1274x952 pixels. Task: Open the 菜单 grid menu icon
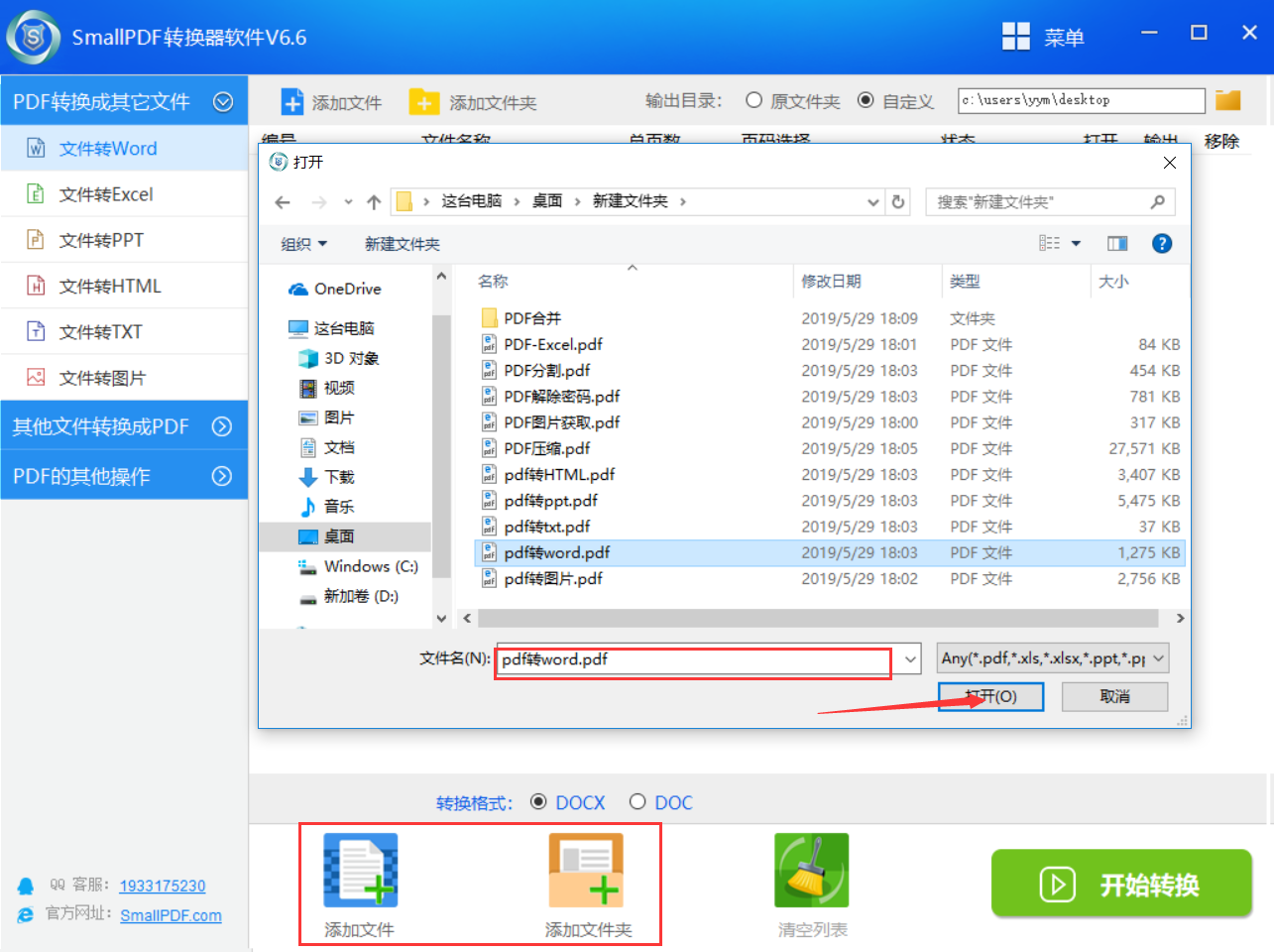[1016, 37]
